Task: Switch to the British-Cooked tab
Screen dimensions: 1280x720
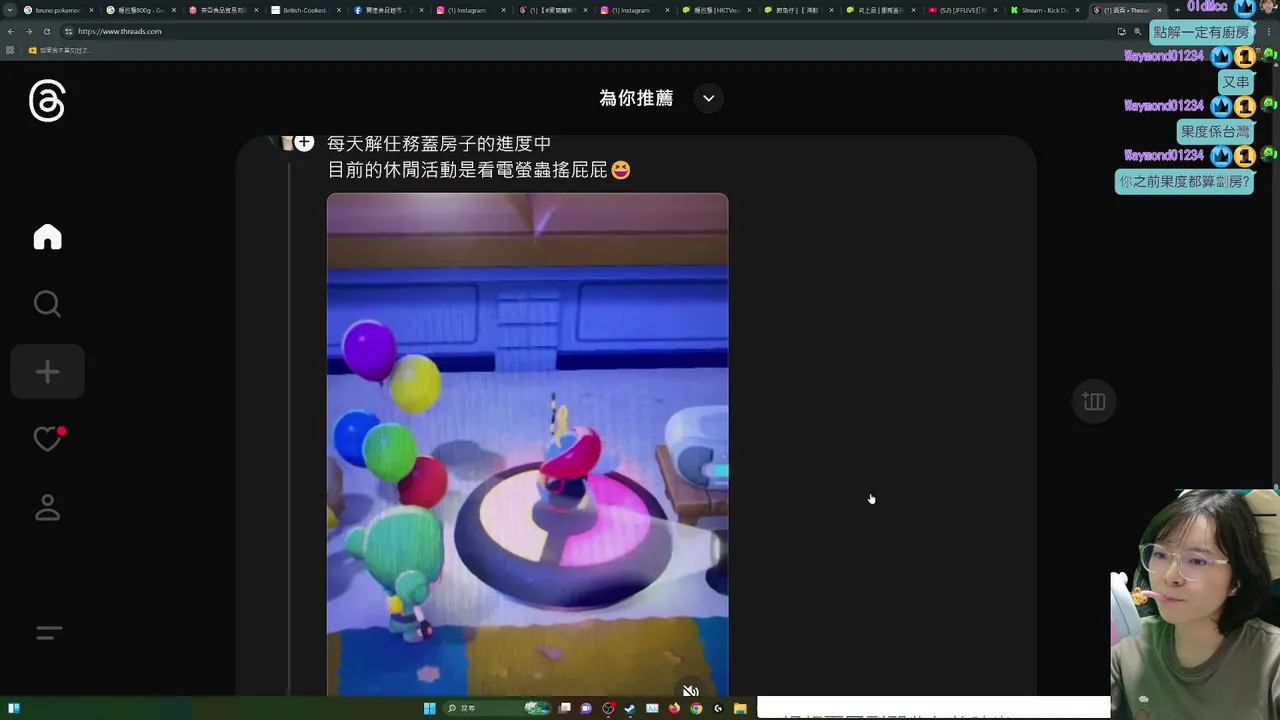Action: pos(305,10)
